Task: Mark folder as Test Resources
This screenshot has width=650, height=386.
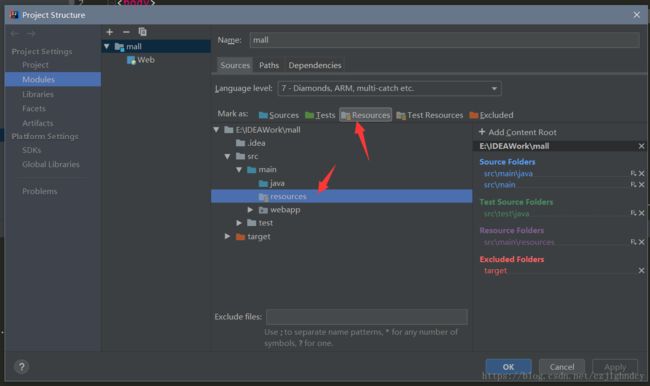Action: click(x=429, y=115)
